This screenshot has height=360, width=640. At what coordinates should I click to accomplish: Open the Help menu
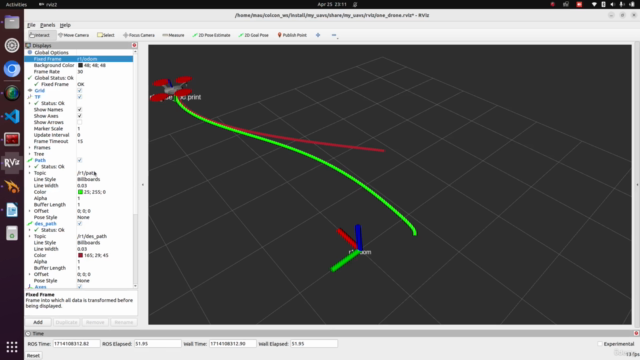tap(65, 25)
